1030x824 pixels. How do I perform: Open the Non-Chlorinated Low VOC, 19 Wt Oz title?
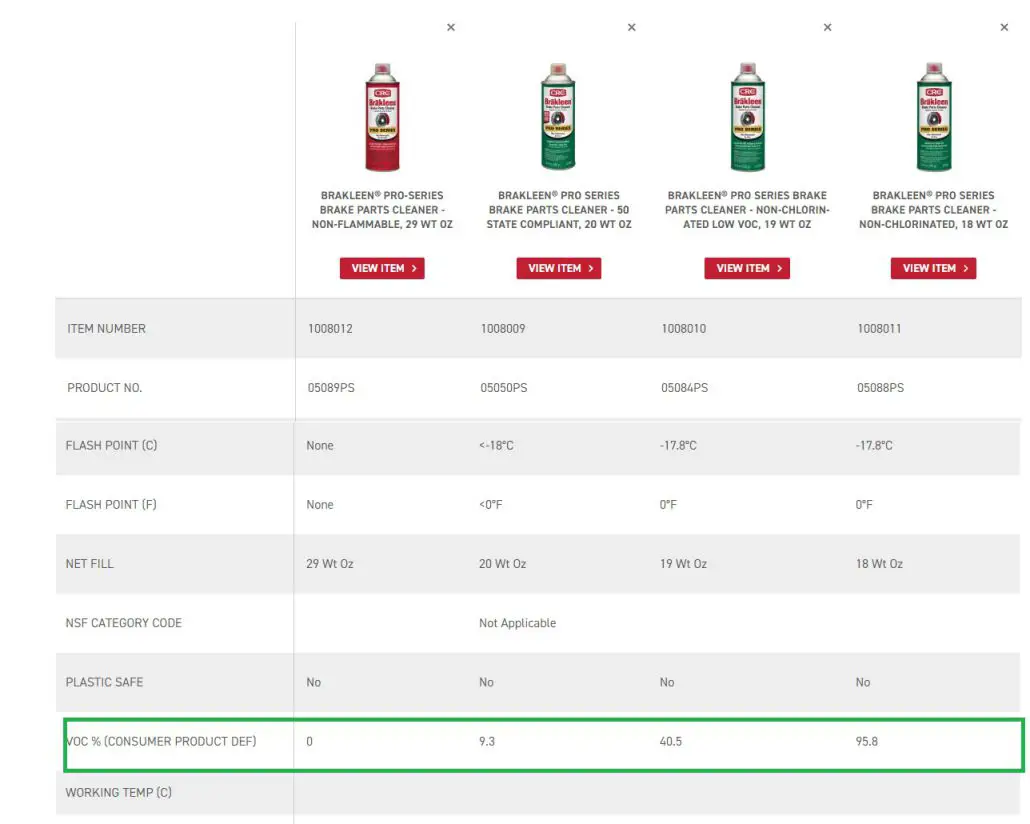point(747,210)
